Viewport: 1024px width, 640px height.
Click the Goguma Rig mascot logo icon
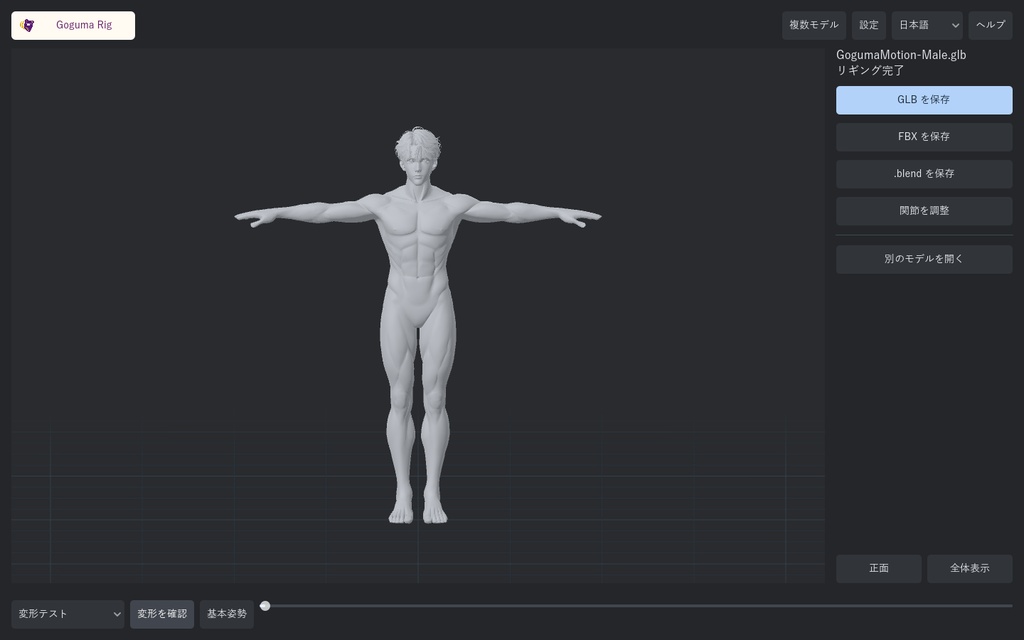(x=27, y=25)
